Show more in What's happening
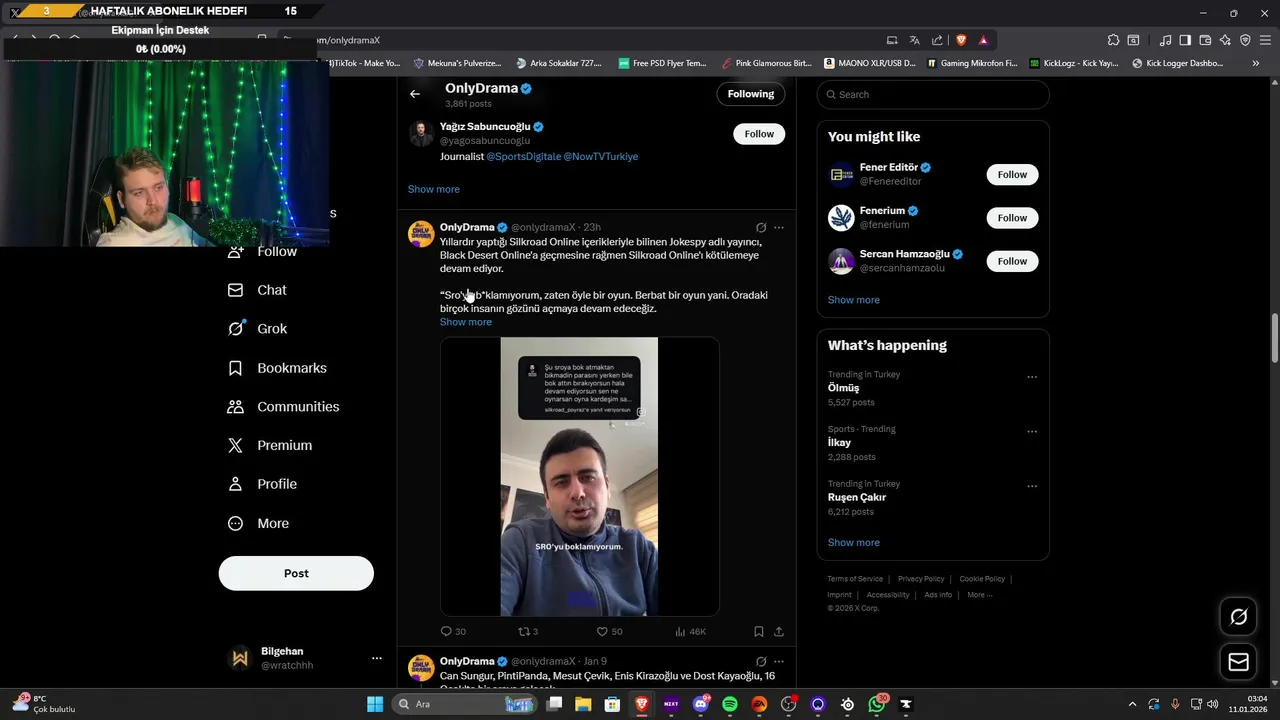 click(854, 543)
